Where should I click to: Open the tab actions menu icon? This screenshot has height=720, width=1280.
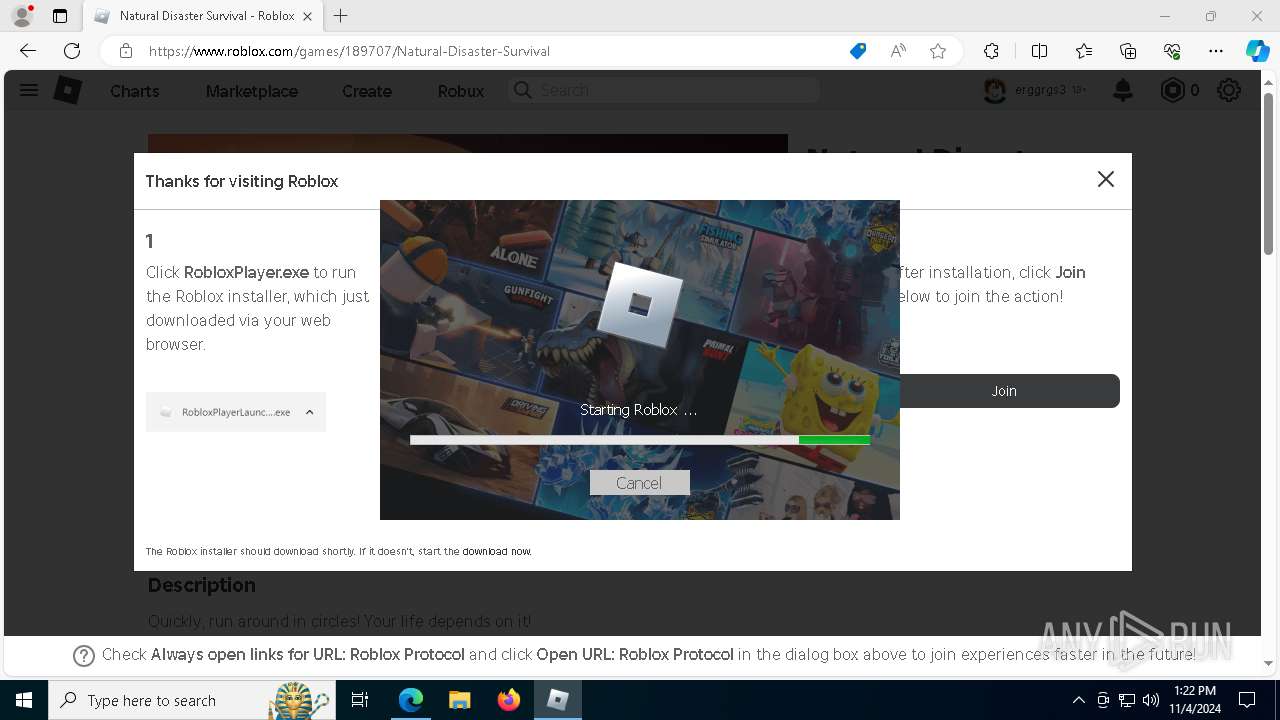(60, 16)
